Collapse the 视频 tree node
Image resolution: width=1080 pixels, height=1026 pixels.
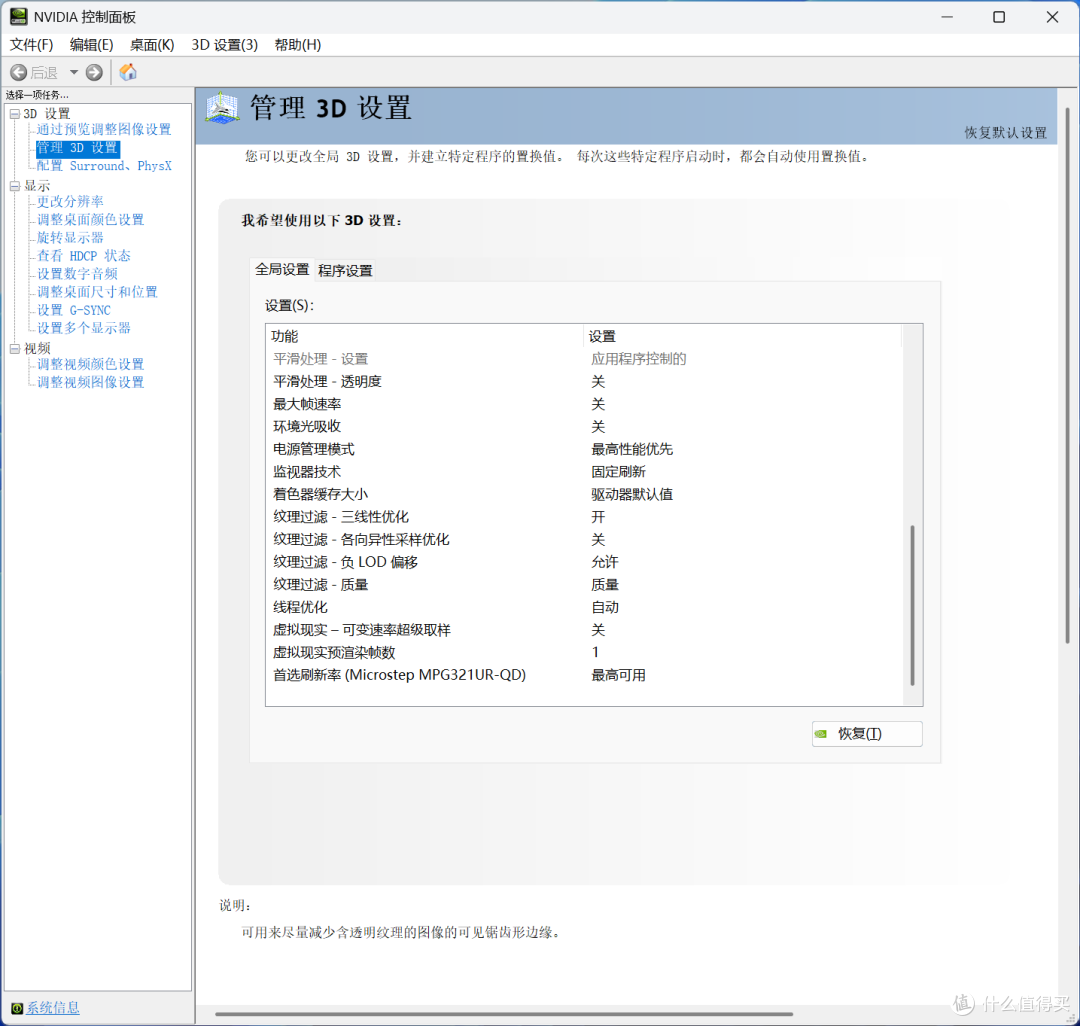pos(14,349)
